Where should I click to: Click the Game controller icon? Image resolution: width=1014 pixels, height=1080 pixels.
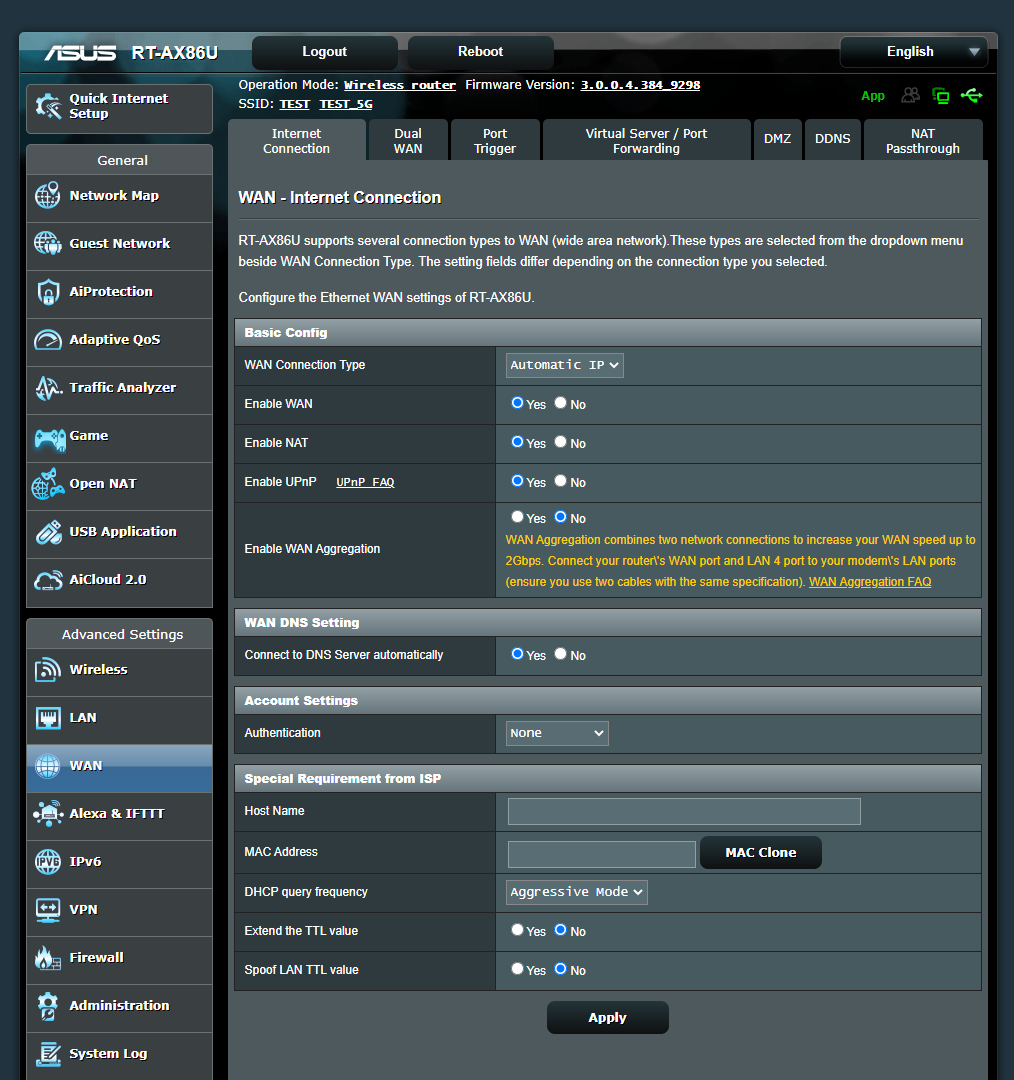click(x=50, y=438)
